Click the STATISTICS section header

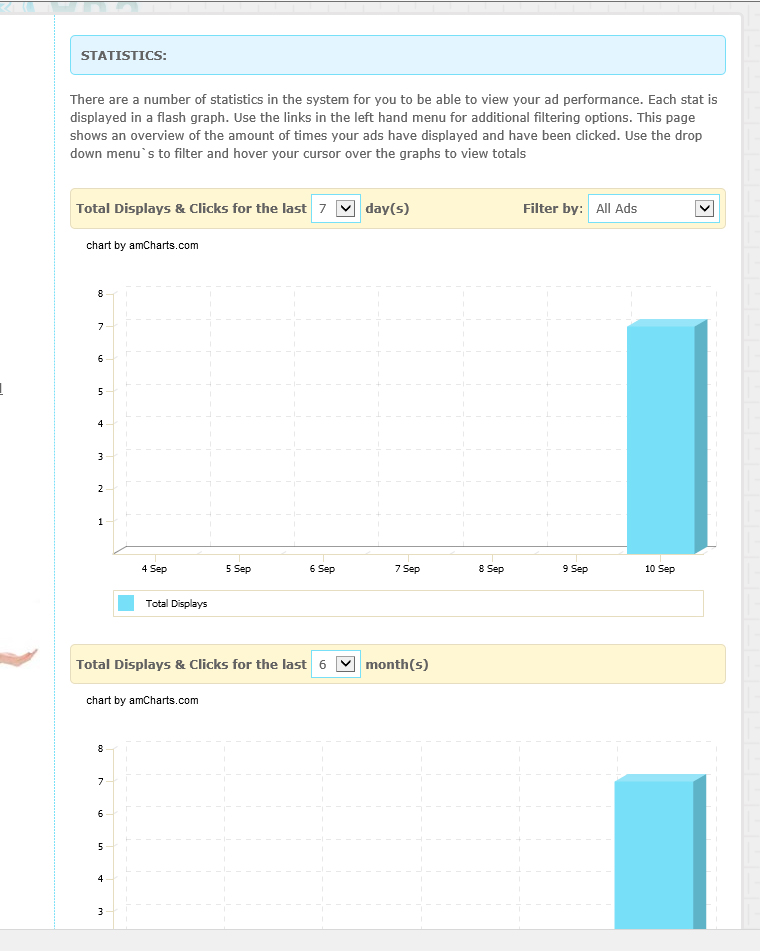[124, 56]
